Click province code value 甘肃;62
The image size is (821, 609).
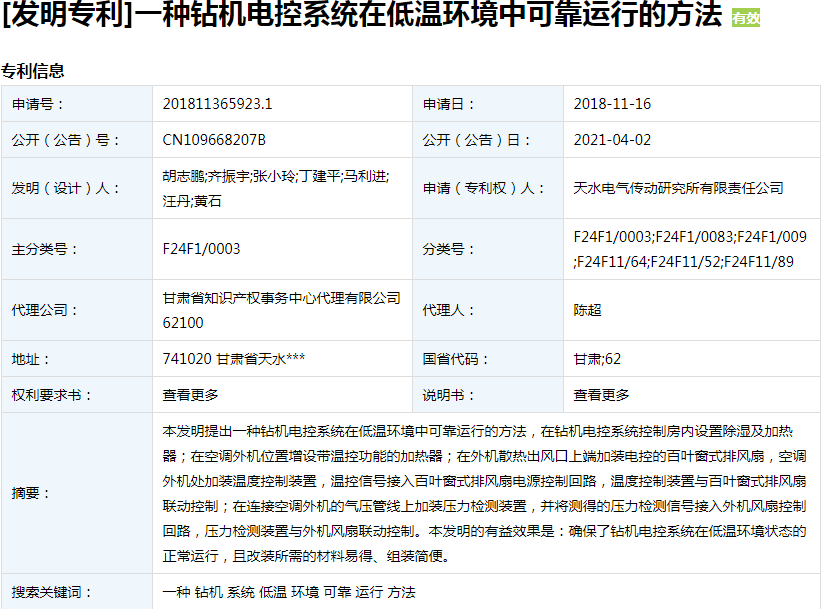(x=597, y=359)
